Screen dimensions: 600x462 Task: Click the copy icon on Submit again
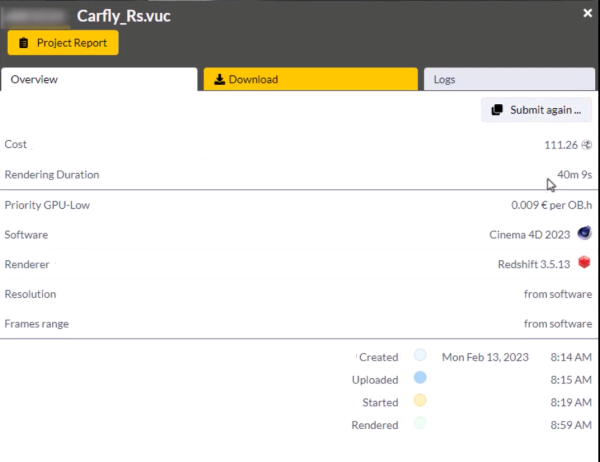click(x=497, y=110)
